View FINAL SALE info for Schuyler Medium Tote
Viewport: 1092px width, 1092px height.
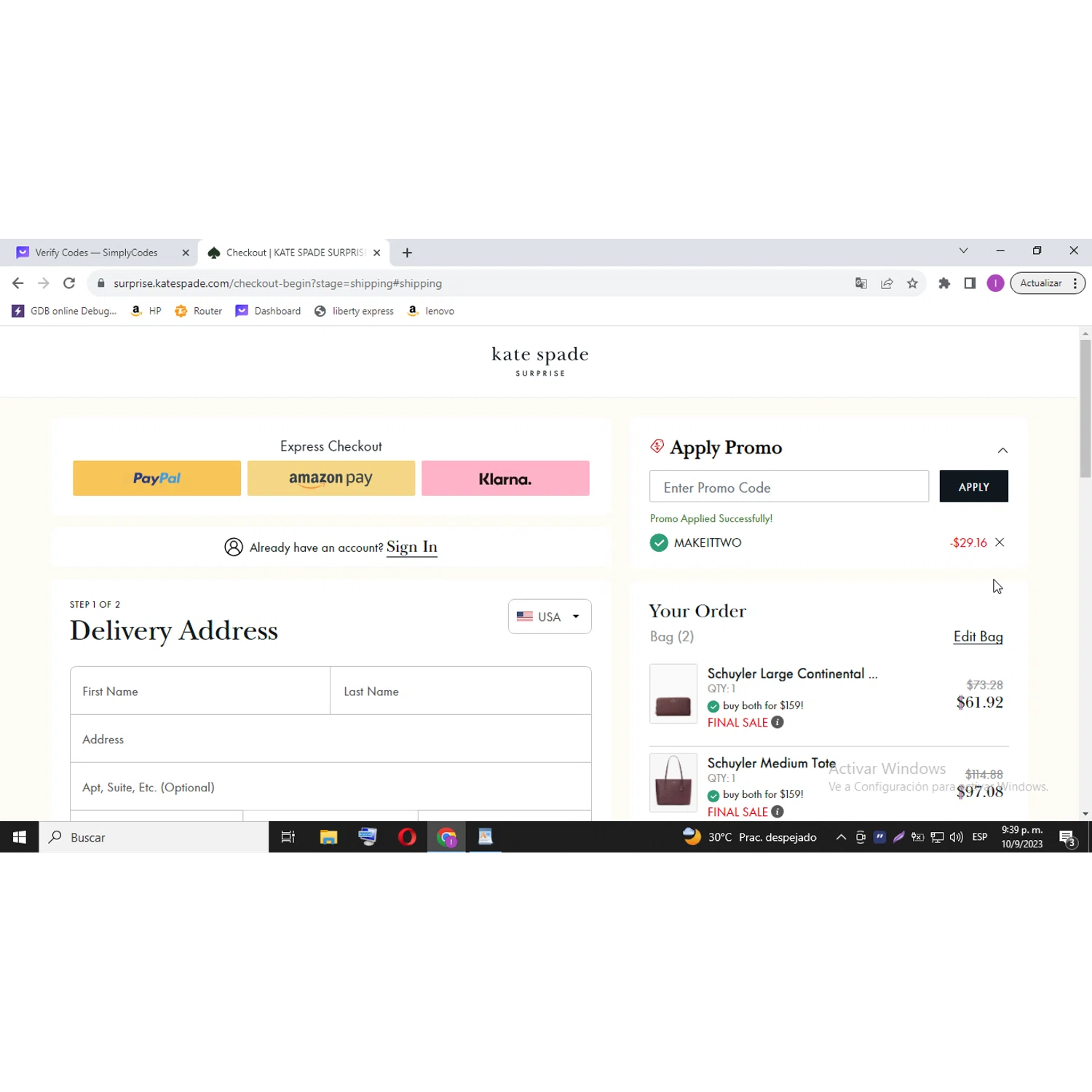778,812
